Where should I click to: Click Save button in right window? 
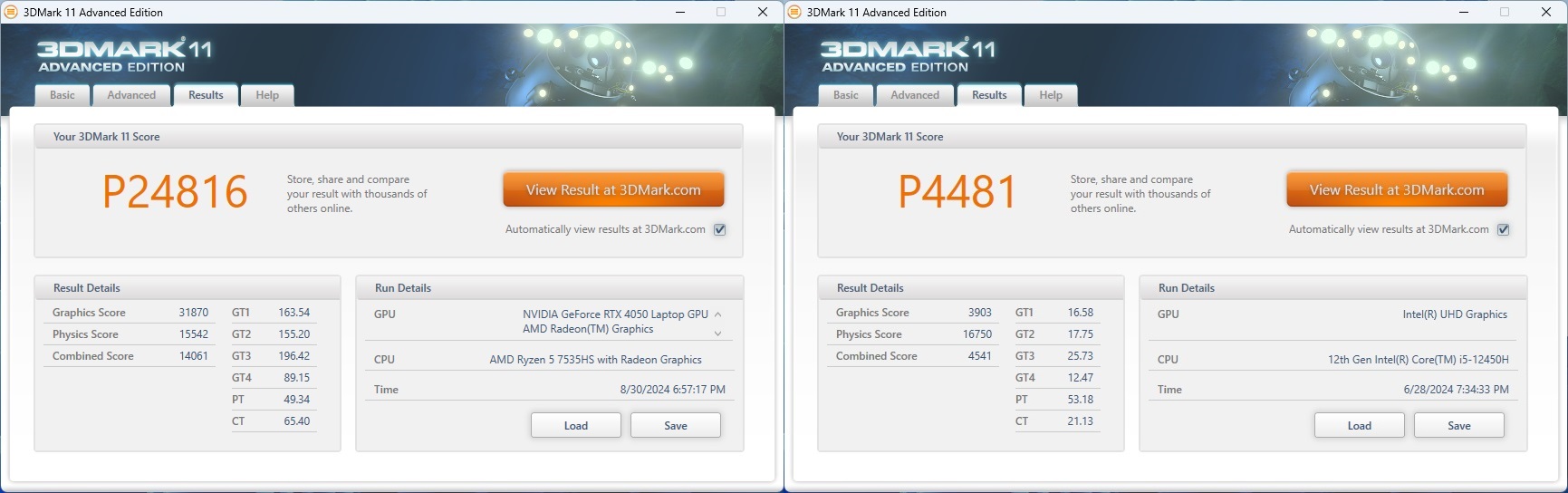click(x=1459, y=425)
